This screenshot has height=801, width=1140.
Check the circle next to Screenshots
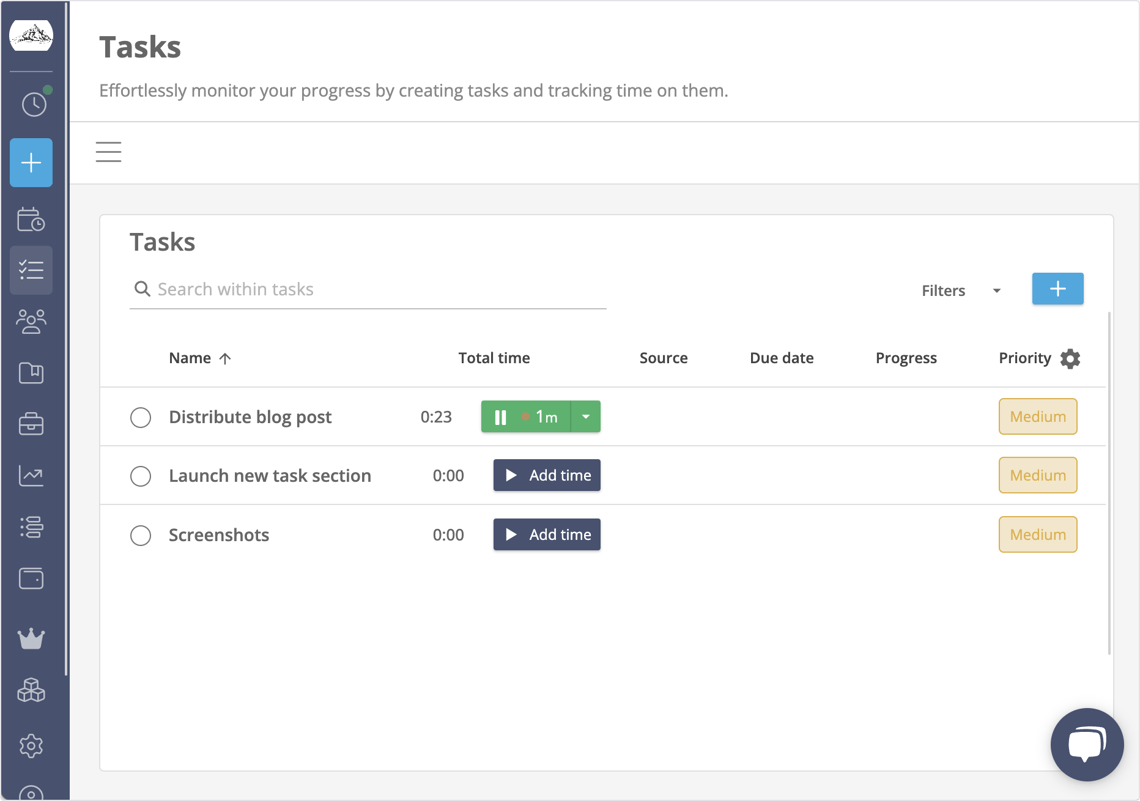140,535
